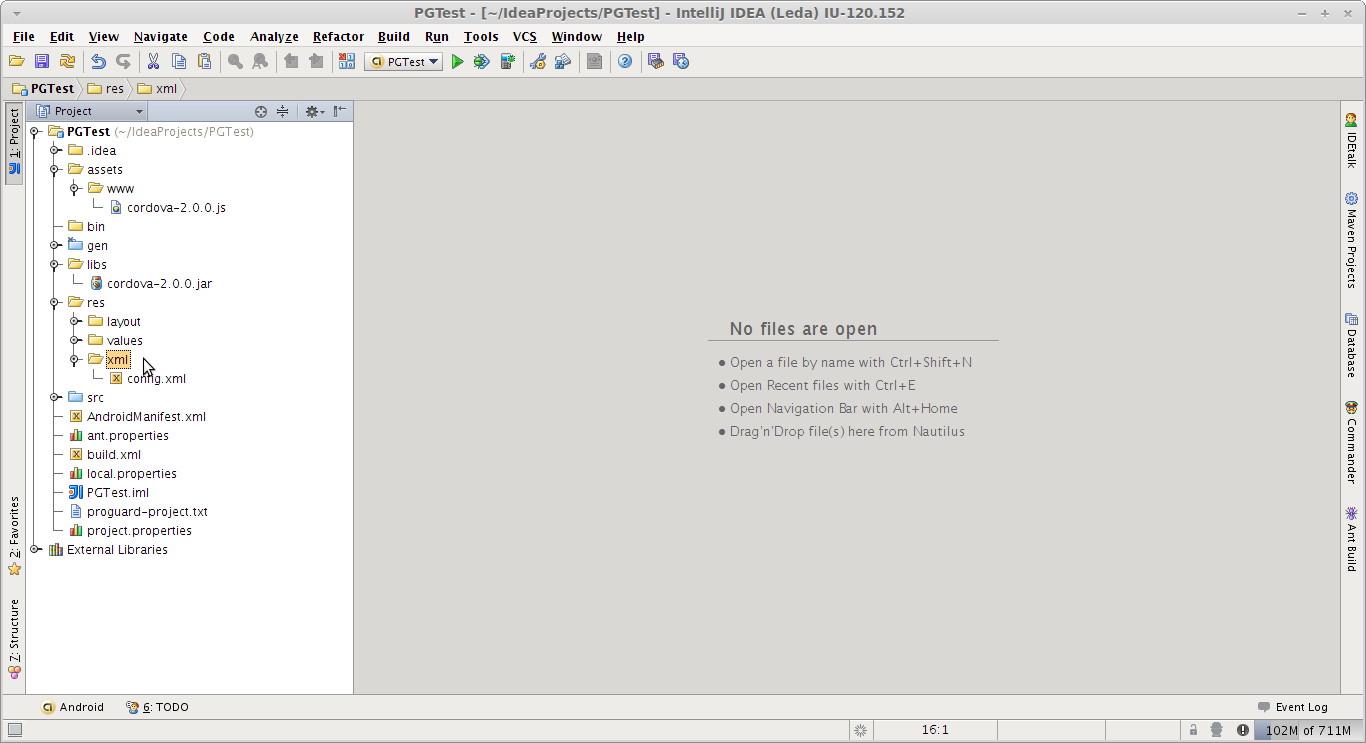Toggle the Maven Projects side panel
Screen dimensions: 1366x743
click(1351, 240)
